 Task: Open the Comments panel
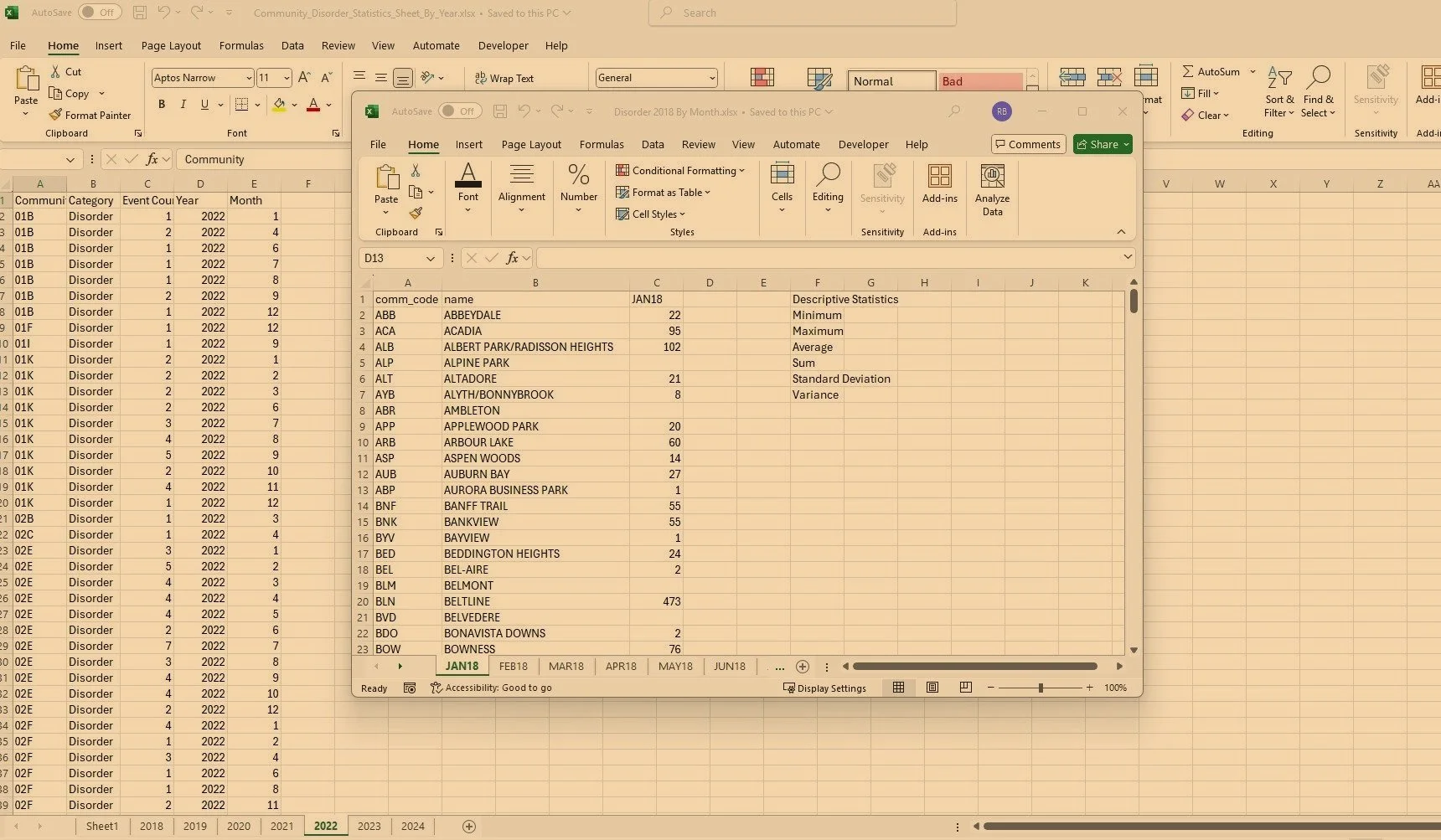(1028, 144)
